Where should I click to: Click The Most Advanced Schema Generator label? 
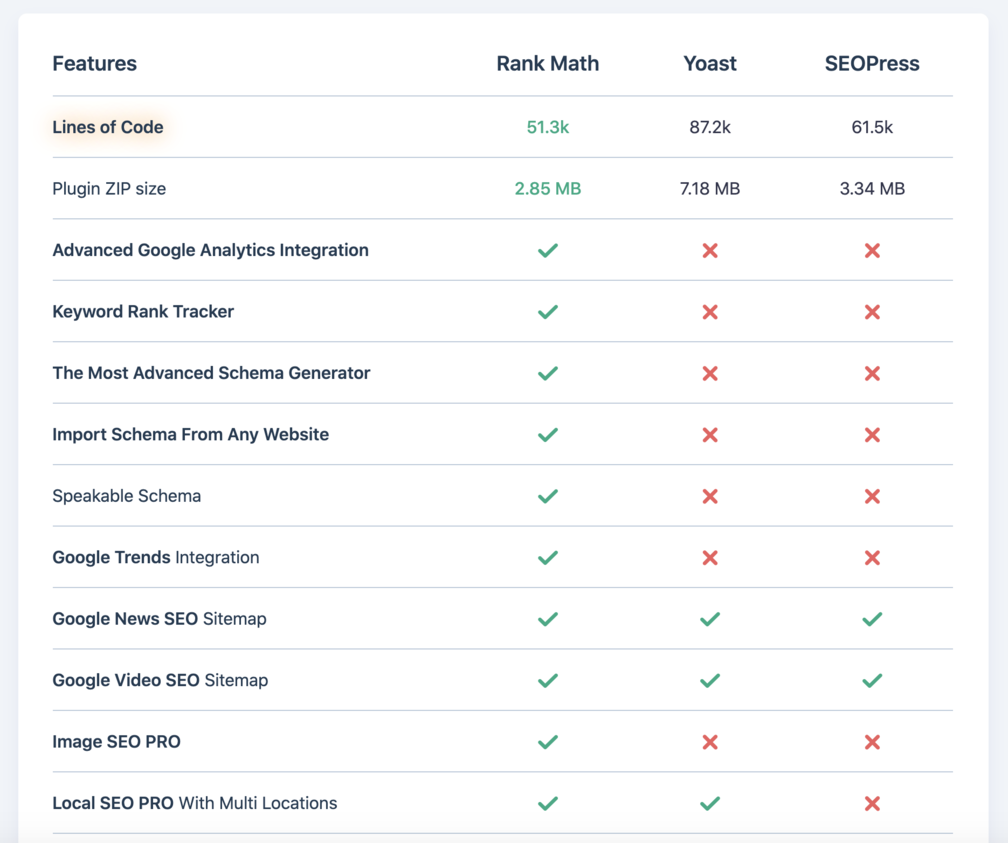pyautogui.click(x=212, y=373)
